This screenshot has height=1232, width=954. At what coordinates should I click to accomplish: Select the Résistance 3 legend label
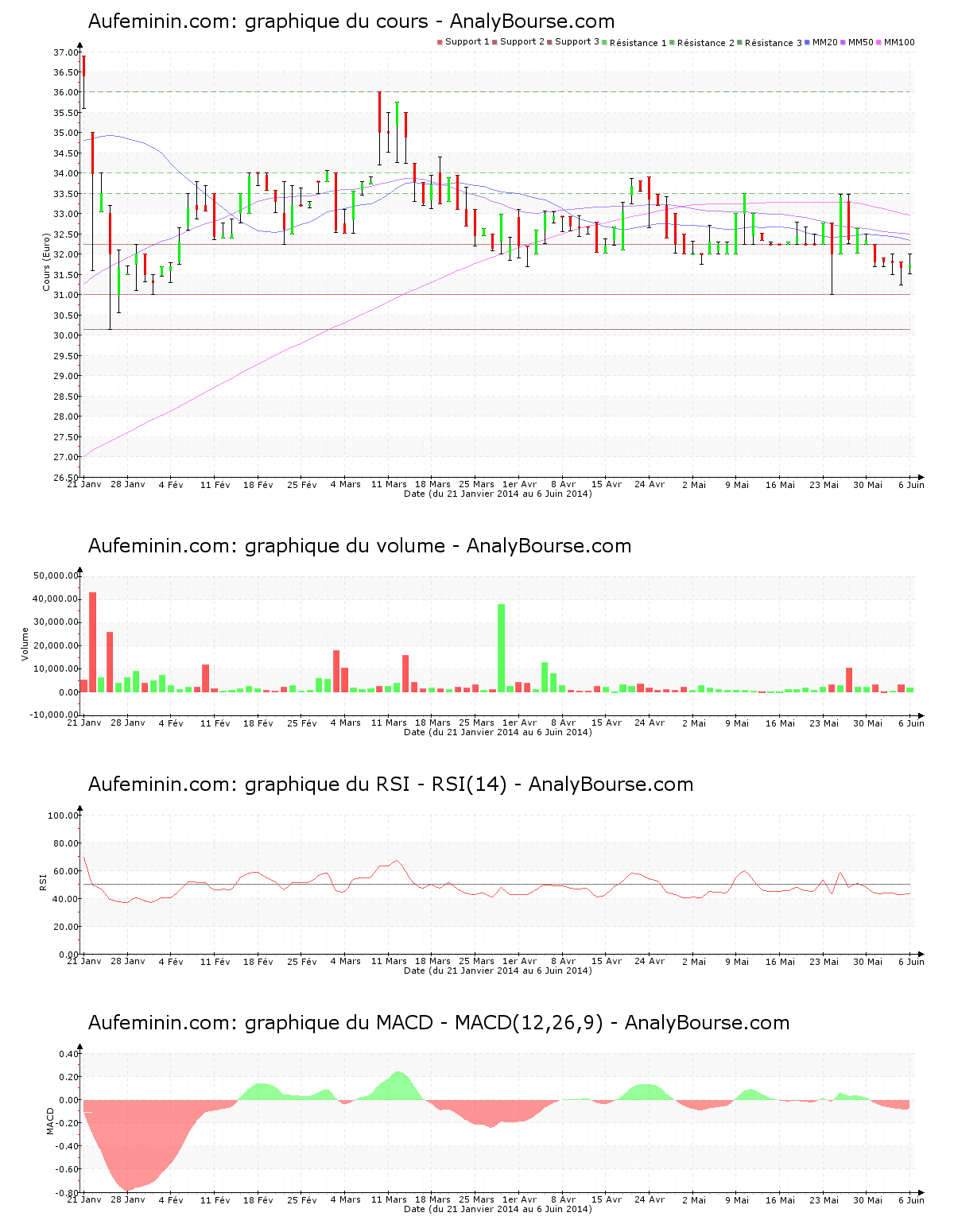click(x=774, y=43)
